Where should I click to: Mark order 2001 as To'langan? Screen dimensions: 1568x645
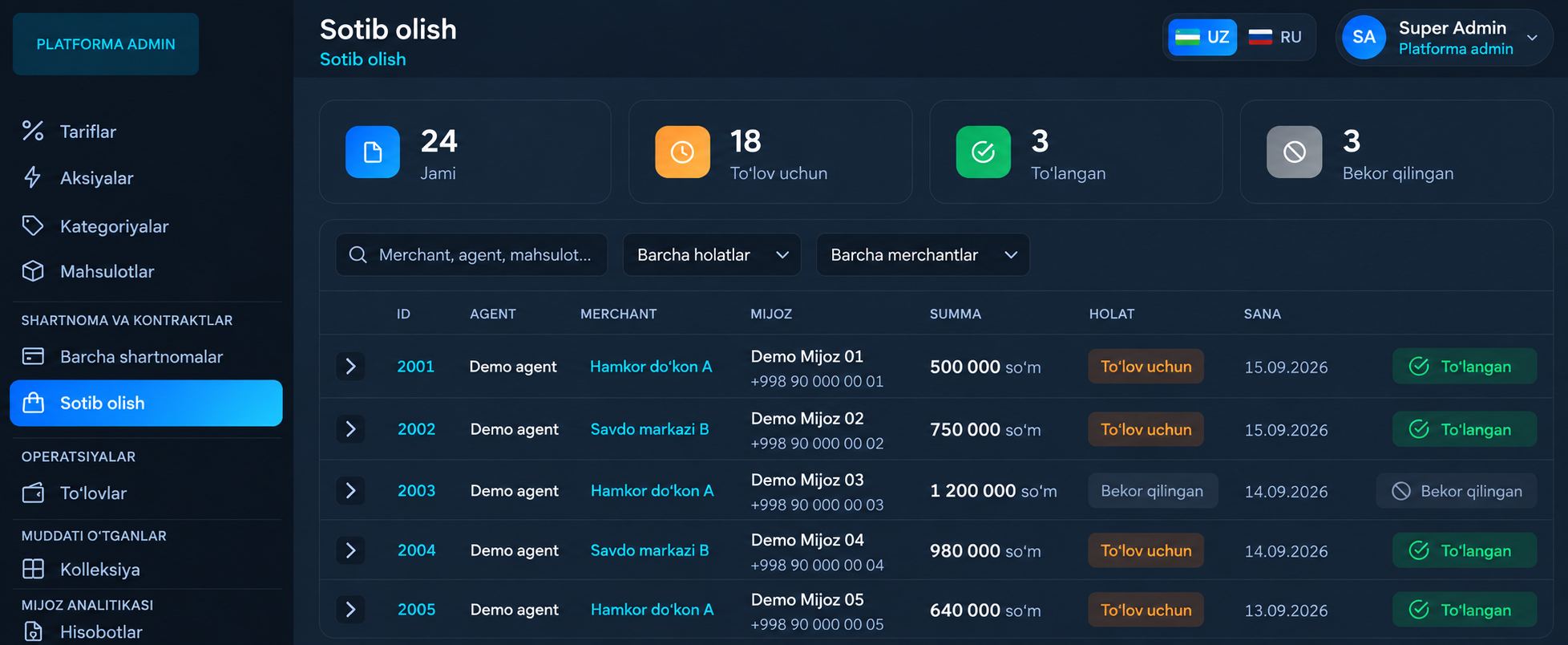[1465, 367]
